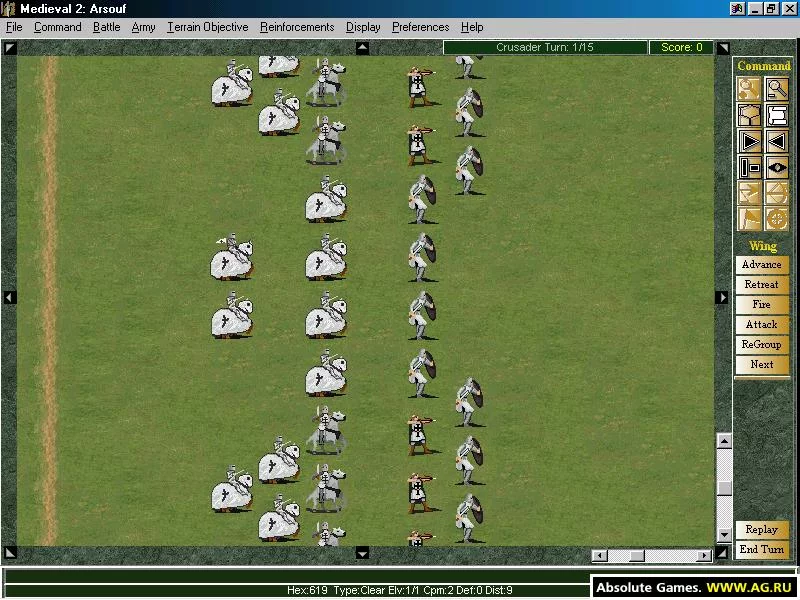This screenshot has height=600, width=800.
Task: Select the mounted knight carrying a banner
Action: pyautogui.click(x=231, y=257)
